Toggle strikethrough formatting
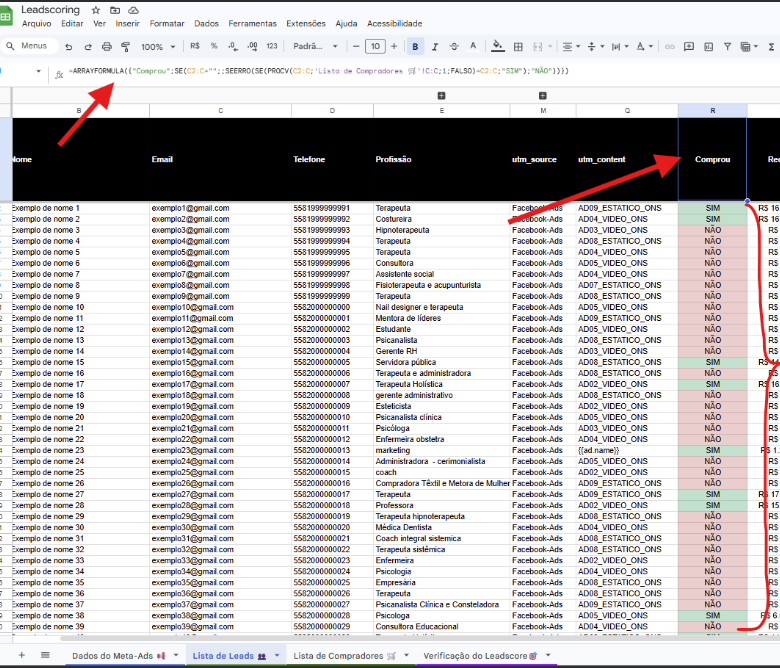The image size is (780, 668). tap(454, 47)
